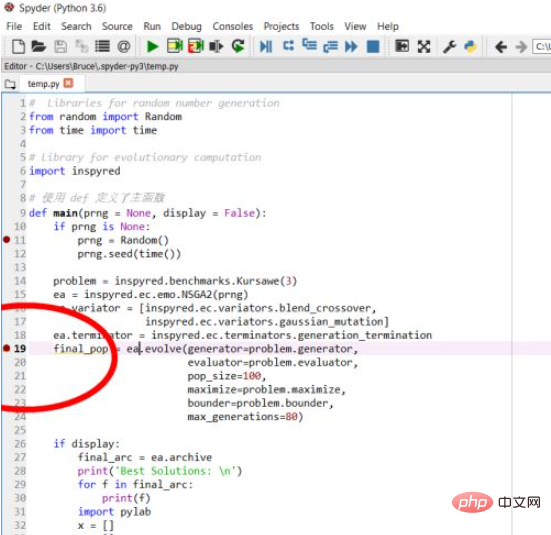
Task: Click the Debug file icon
Action: click(266, 46)
